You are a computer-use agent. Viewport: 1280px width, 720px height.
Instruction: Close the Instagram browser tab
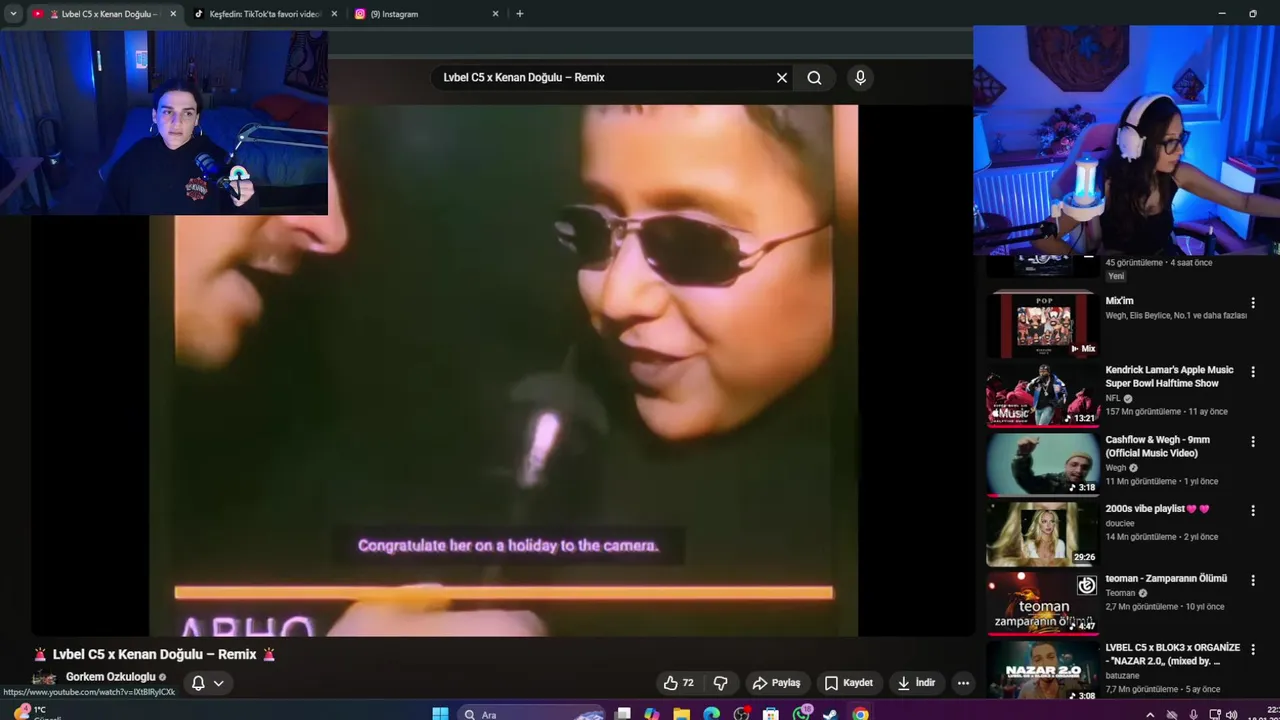[x=495, y=14]
